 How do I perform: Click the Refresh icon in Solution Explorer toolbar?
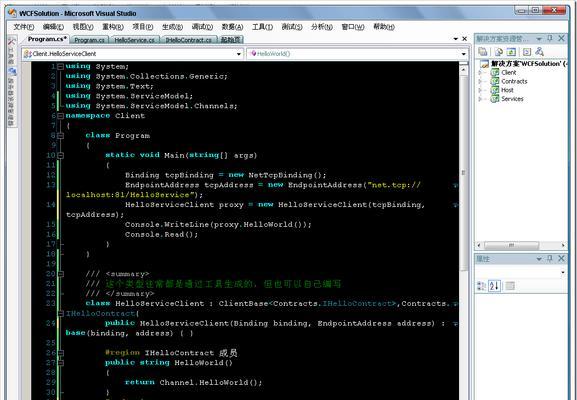point(511,52)
